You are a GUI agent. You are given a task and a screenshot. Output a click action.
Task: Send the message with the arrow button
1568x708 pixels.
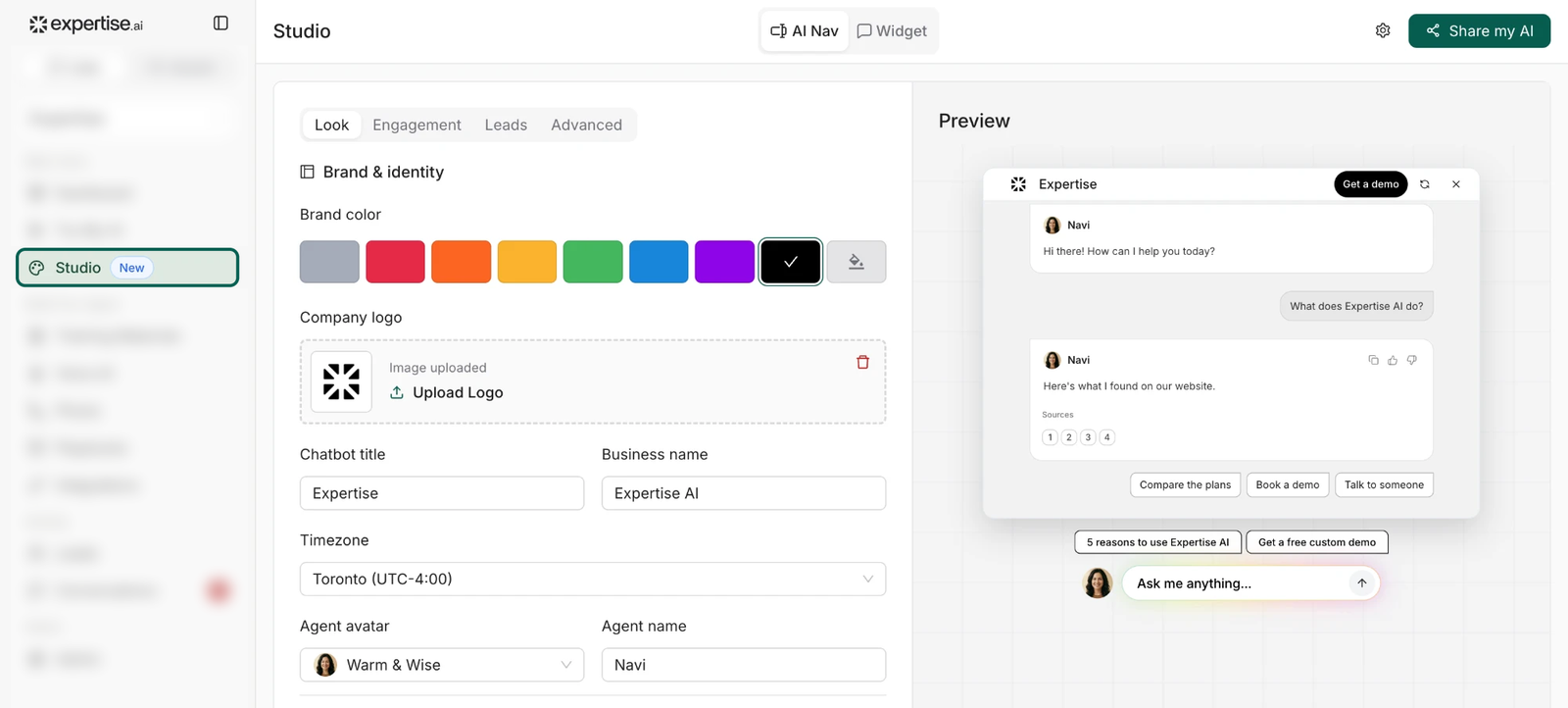coord(1361,583)
